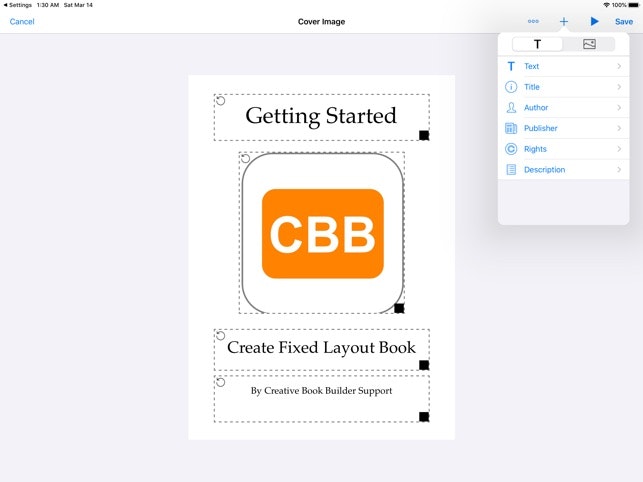
Task: Expand the chevron on the Rights row
Action: pyautogui.click(x=619, y=149)
